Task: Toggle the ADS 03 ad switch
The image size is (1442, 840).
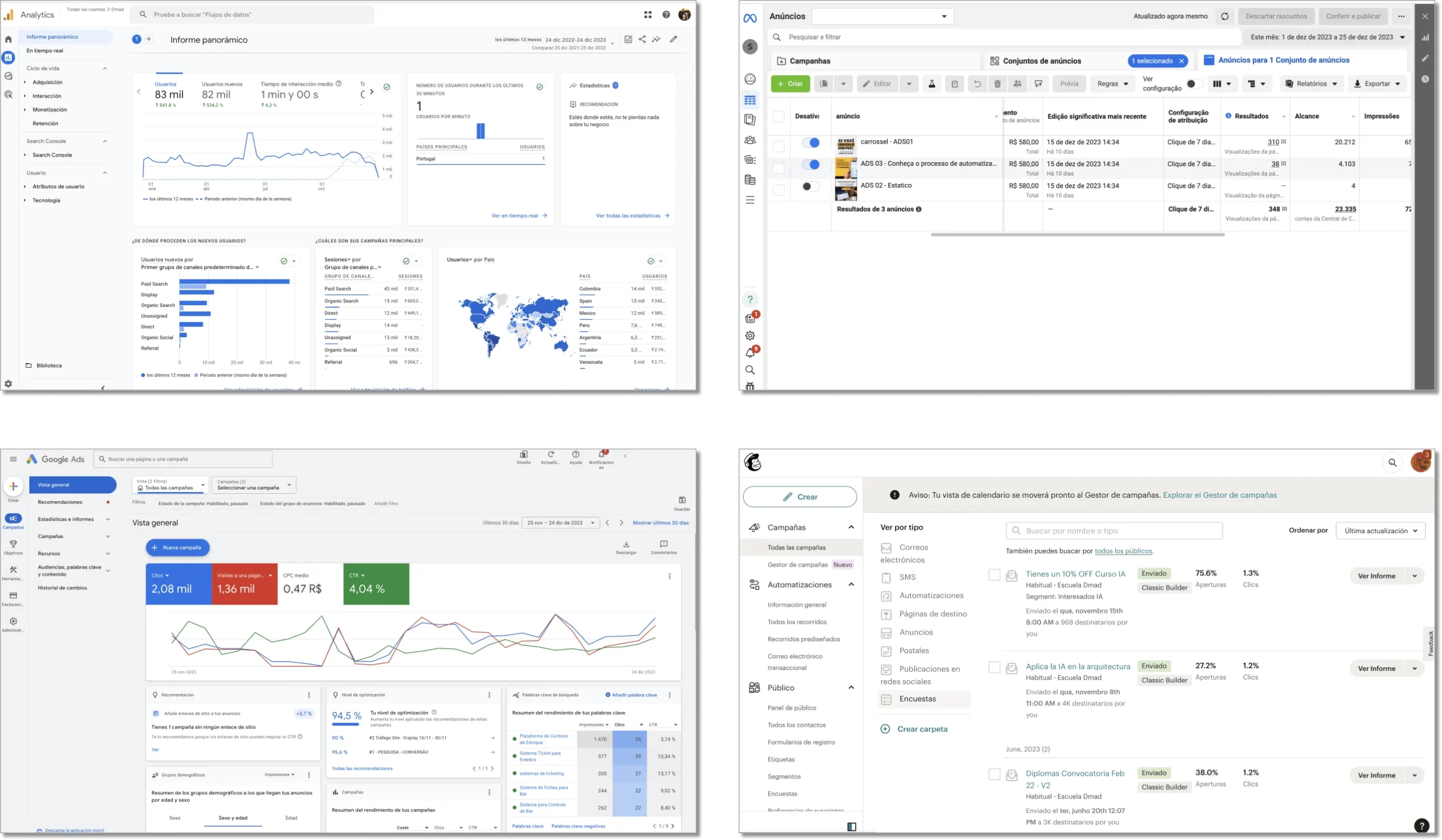Action: (810, 165)
